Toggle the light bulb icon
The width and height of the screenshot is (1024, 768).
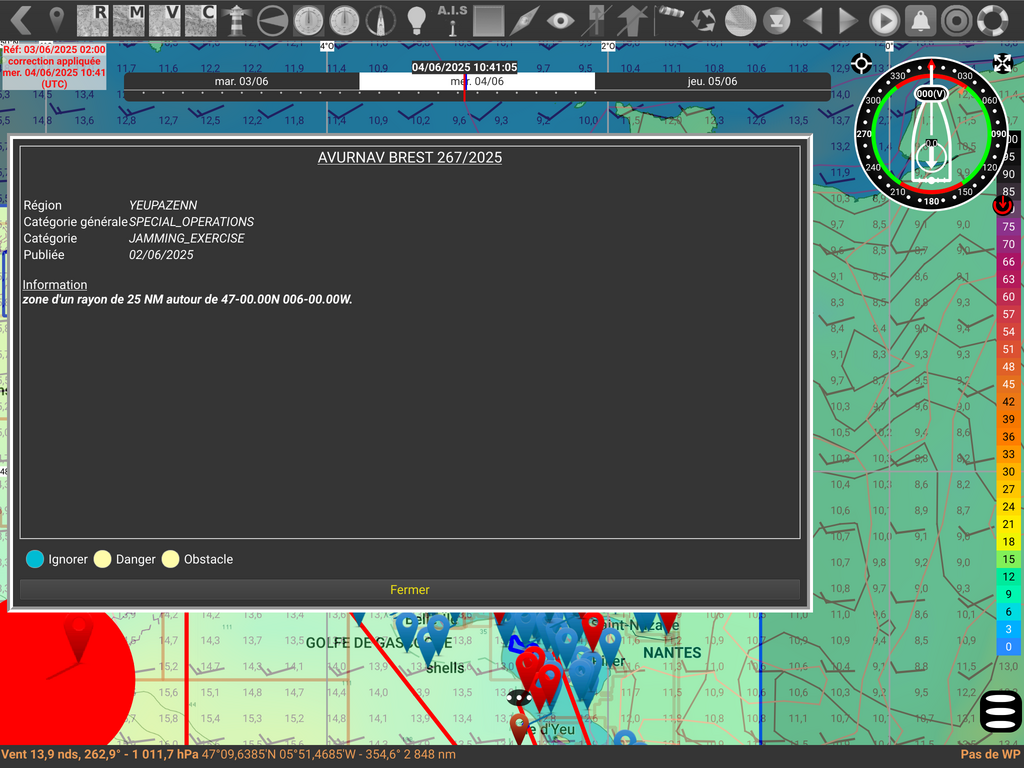click(416, 20)
